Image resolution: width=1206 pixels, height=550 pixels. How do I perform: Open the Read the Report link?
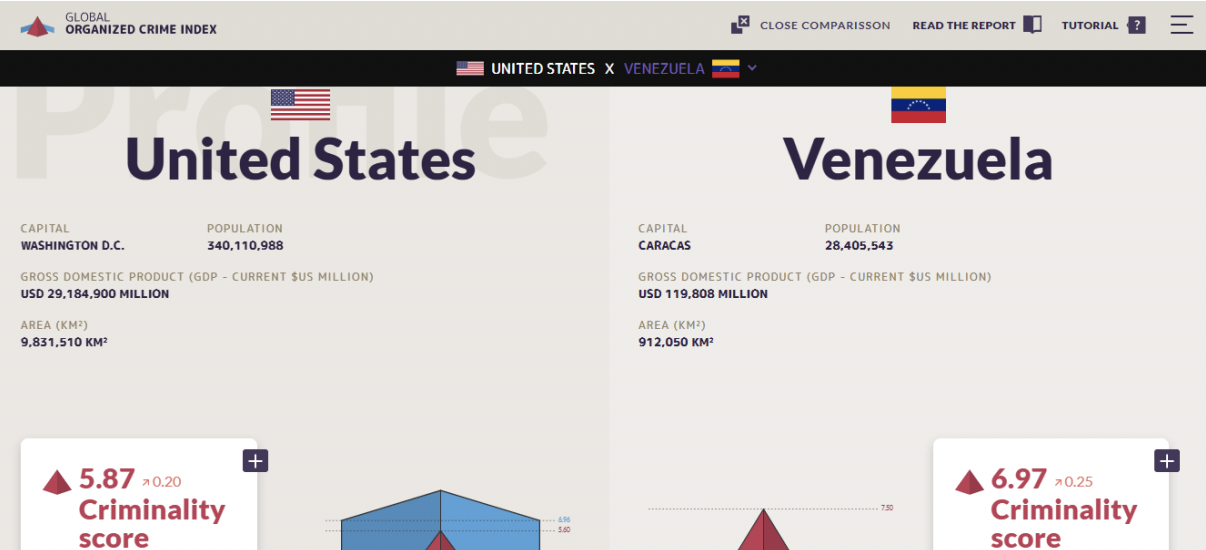pyautogui.click(x=963, y=26)
